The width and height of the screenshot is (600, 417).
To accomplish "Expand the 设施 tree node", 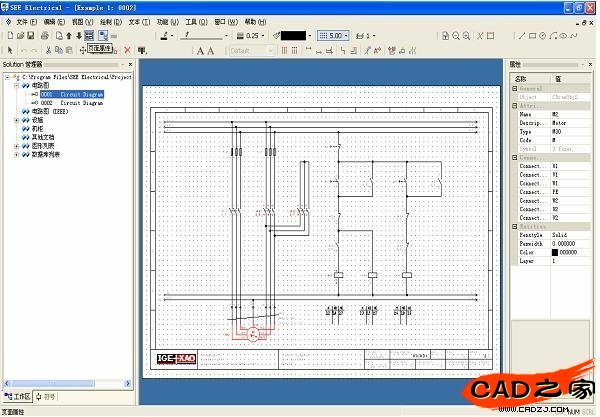I will [x=17, y=119].
